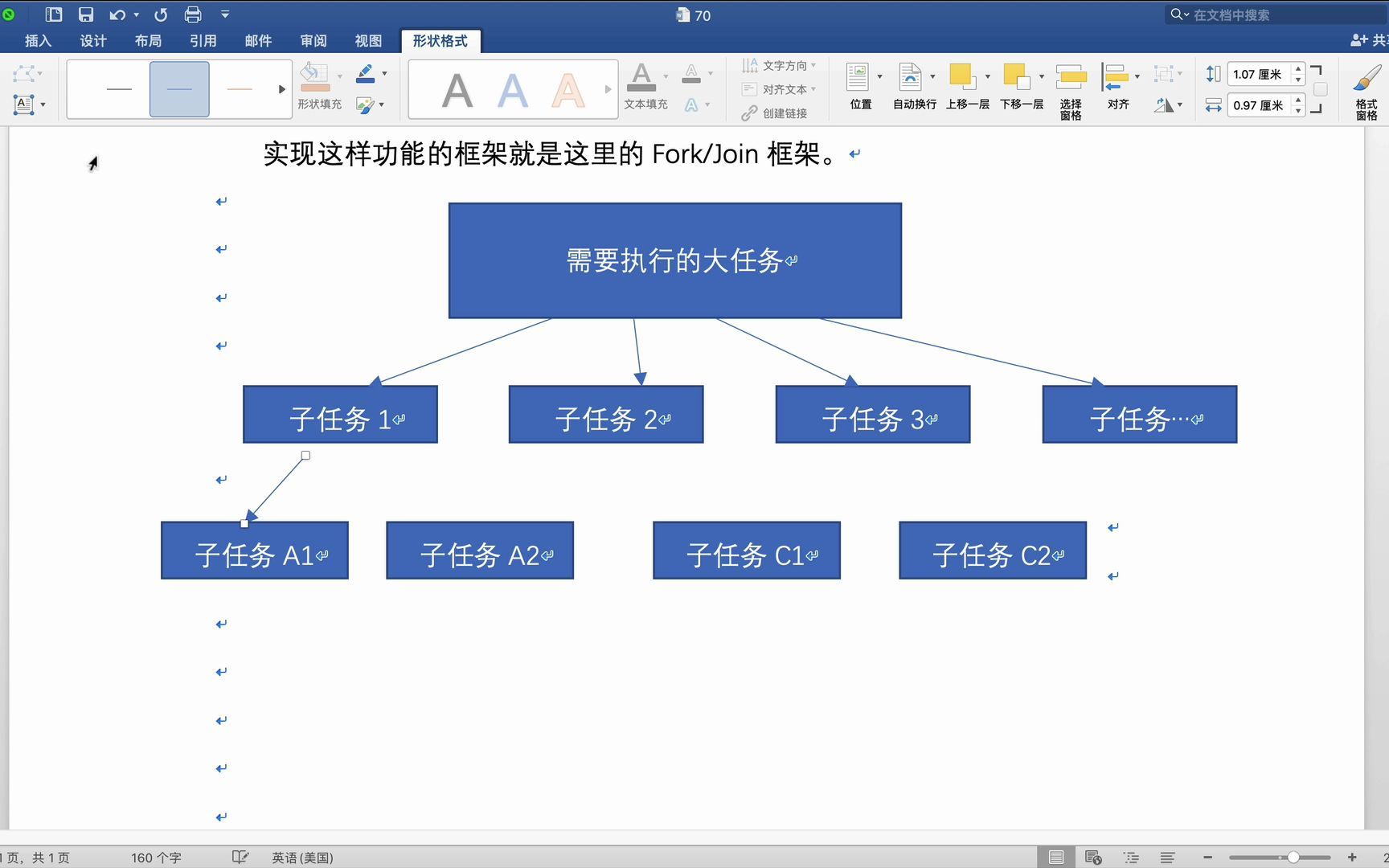Click the Align (对齐) icon
Image resolution: width=1389 pixels, height=868 pixels.
pos(1115,77)
